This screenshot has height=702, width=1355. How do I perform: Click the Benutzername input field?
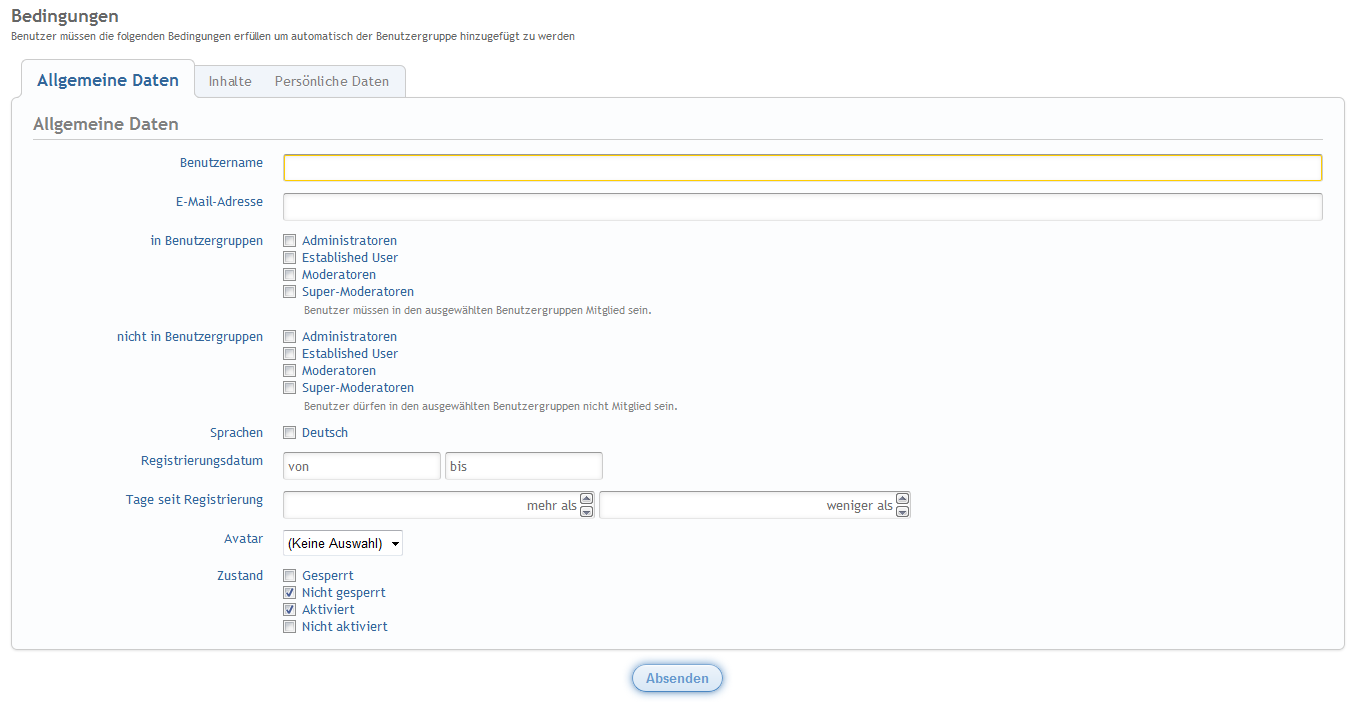pyautogui.click(x=802, y=168)
